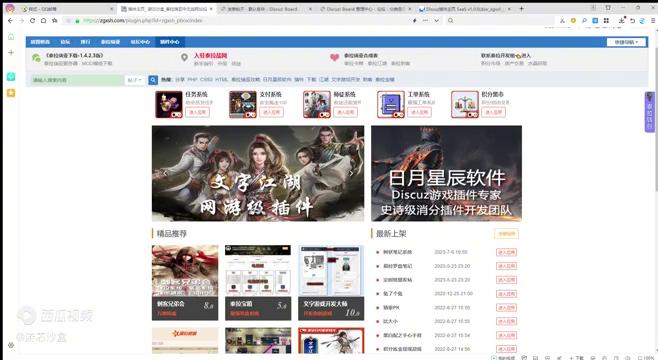Click the undo closed-tab arrow icon

(x=632, y=20)
